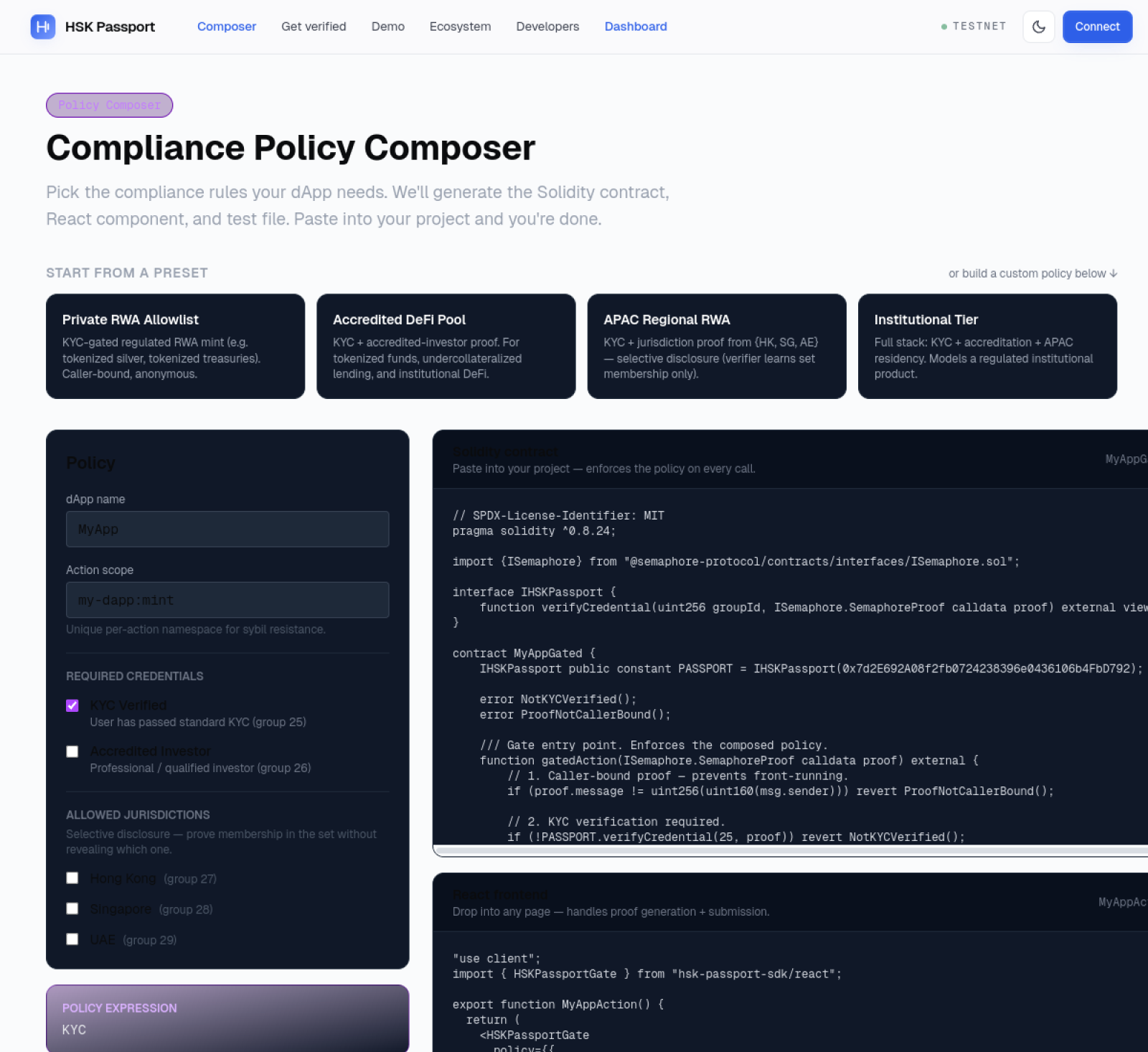Click the KYC policy expression value
Screen dimensions: 1148x1052
pyautogui.click(x=74, y=1030)
